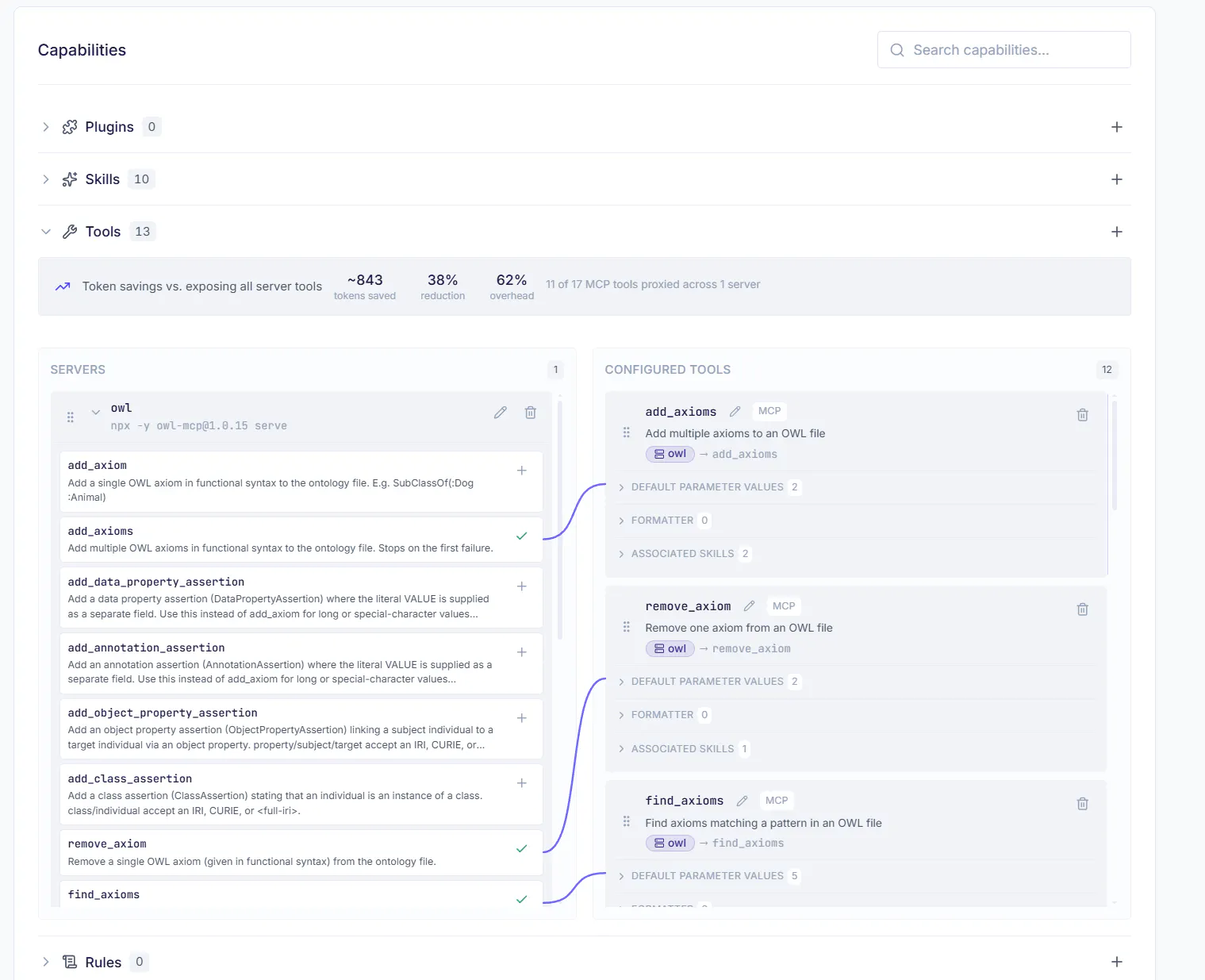
Task: Add the add_axiom server tool
Action: 522,471
